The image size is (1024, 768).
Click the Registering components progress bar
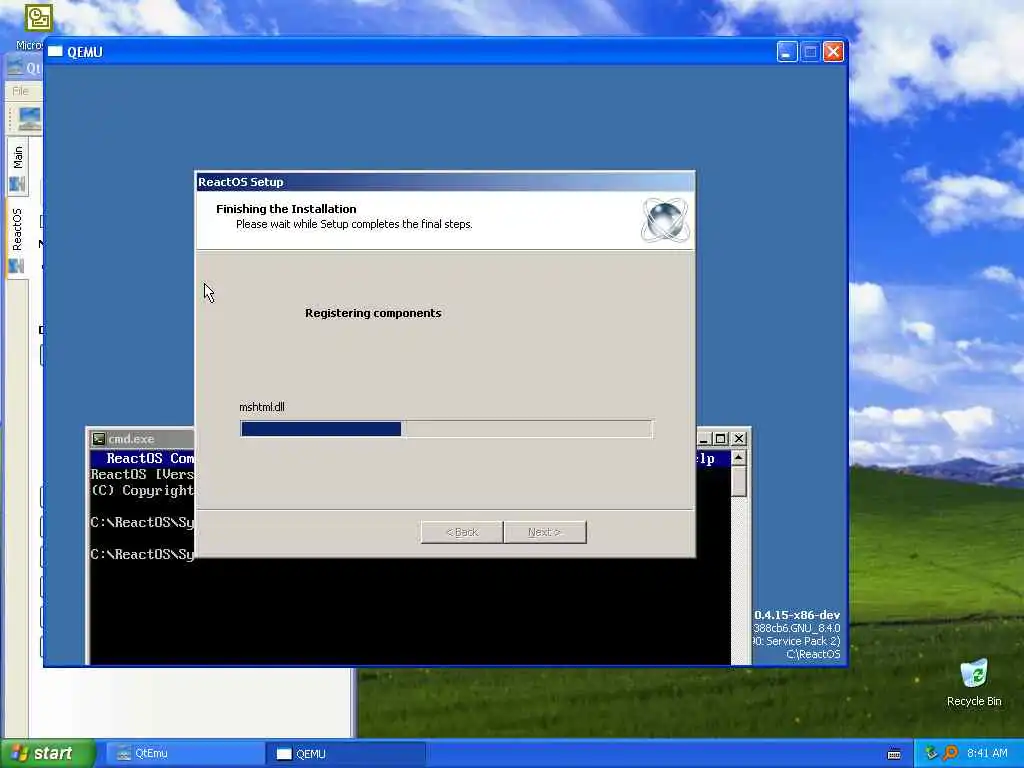pos(446,428)
